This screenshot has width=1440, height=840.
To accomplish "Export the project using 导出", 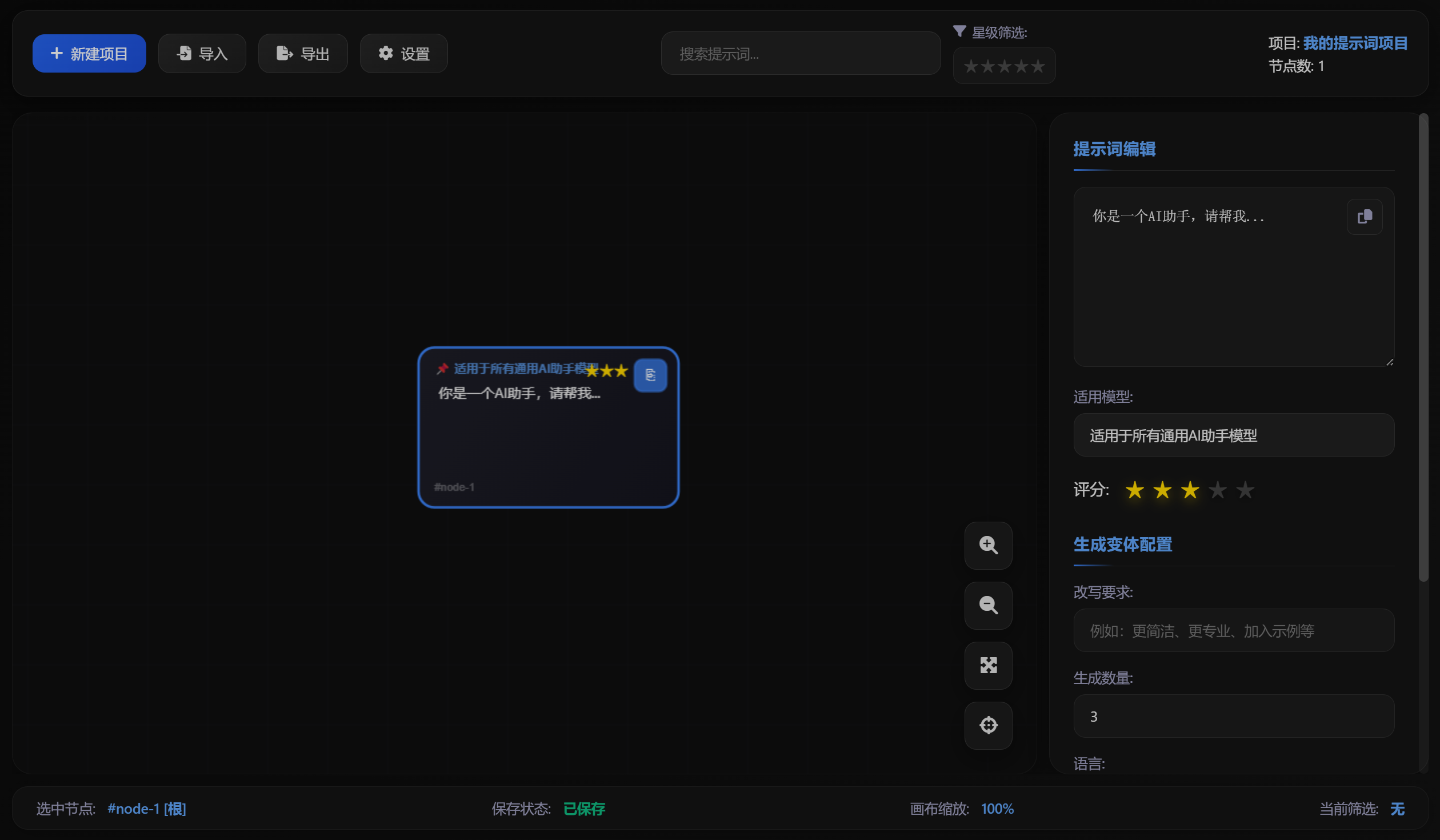I will pyautogui.click(x=303, y=53).
